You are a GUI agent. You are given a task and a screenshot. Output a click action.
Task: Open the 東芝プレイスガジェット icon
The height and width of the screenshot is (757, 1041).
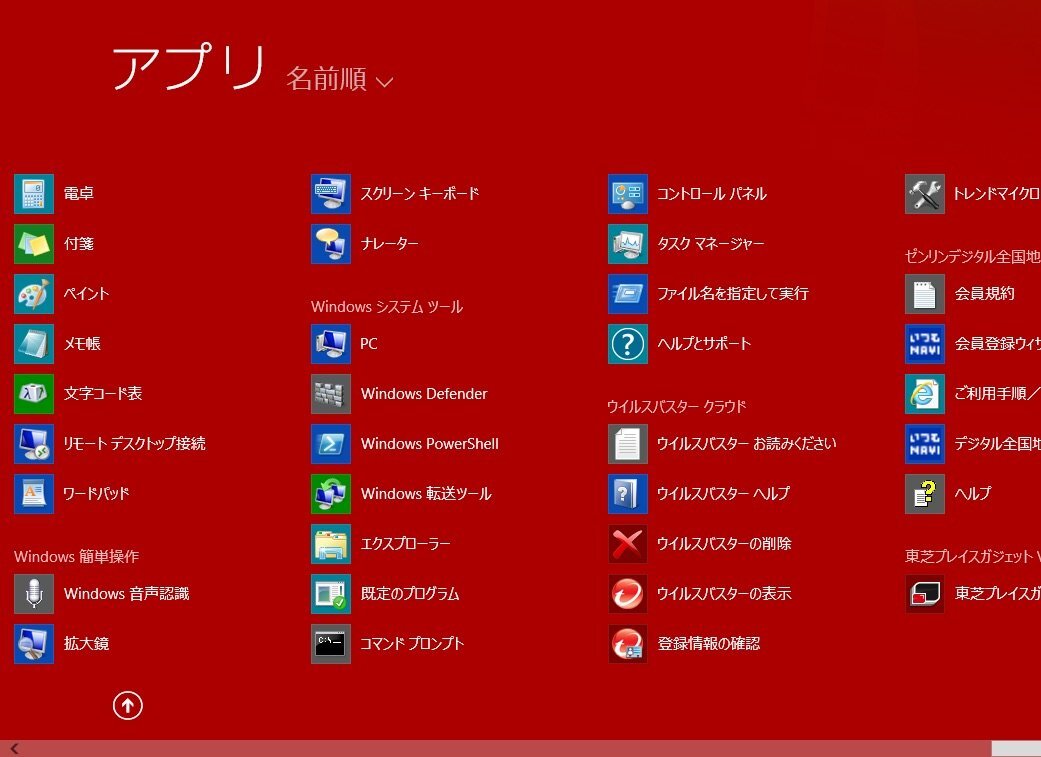(x=925, y=594)
